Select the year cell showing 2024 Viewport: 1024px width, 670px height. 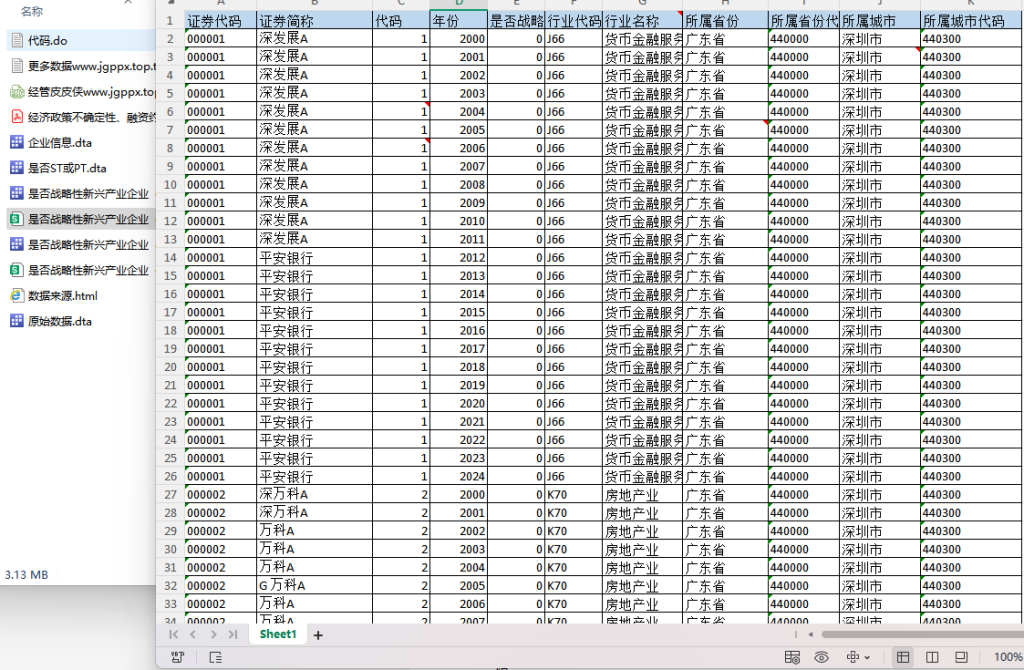click(x=458, y=476)
